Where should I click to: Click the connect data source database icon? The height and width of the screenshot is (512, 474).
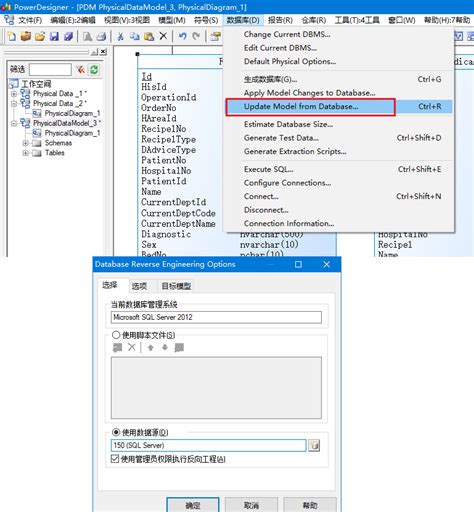(x=314, y=445)
